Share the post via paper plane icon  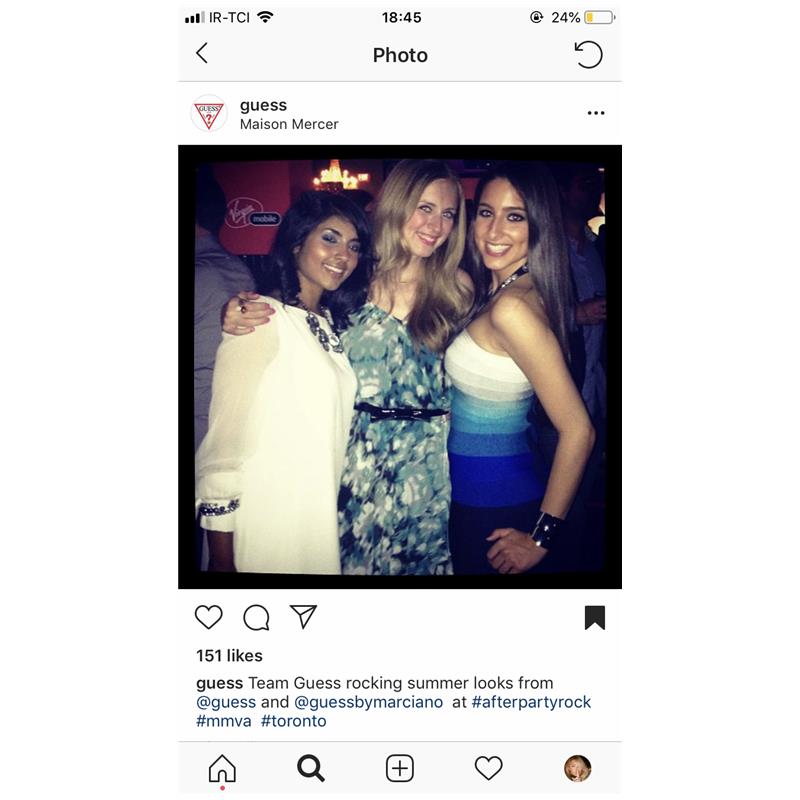pyautogui.click(x=303, y=616)
